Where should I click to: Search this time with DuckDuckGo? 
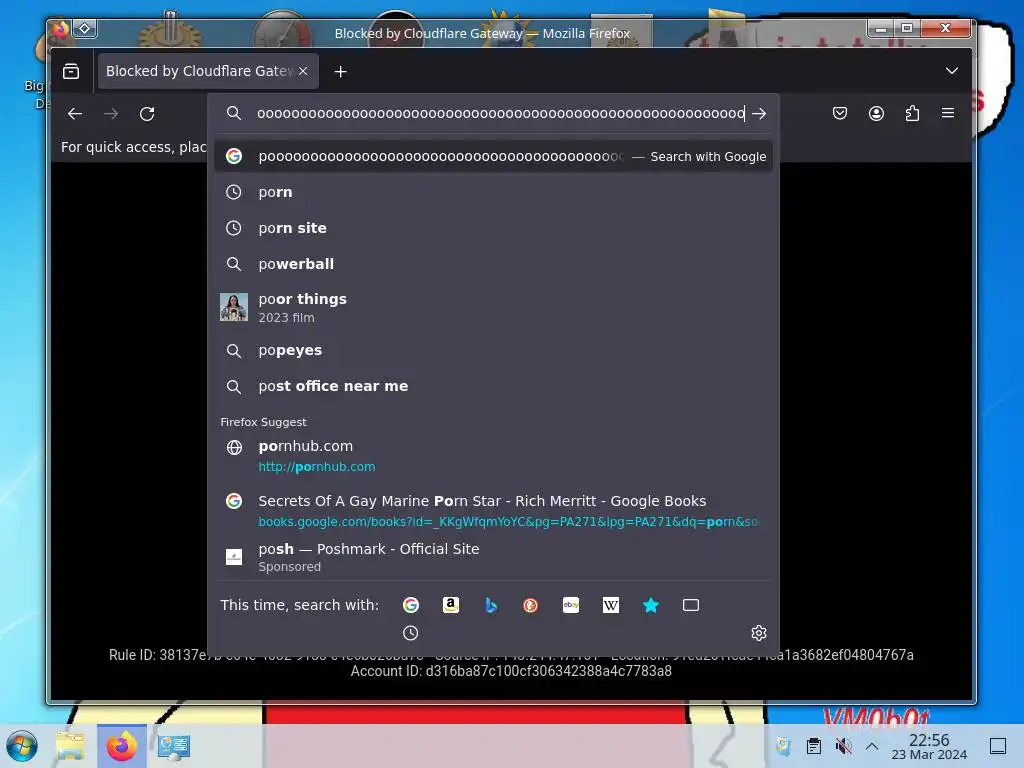coord(530,605)
